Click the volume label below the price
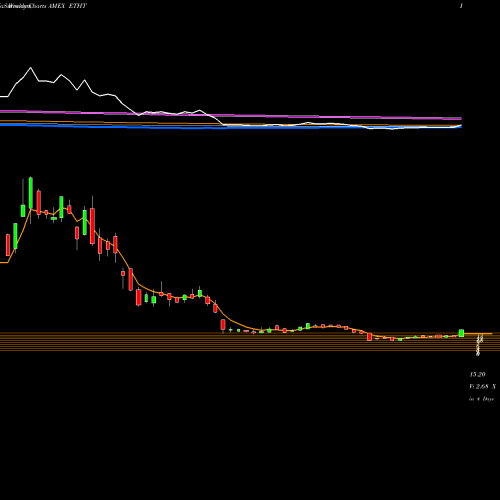 (482, 387)
